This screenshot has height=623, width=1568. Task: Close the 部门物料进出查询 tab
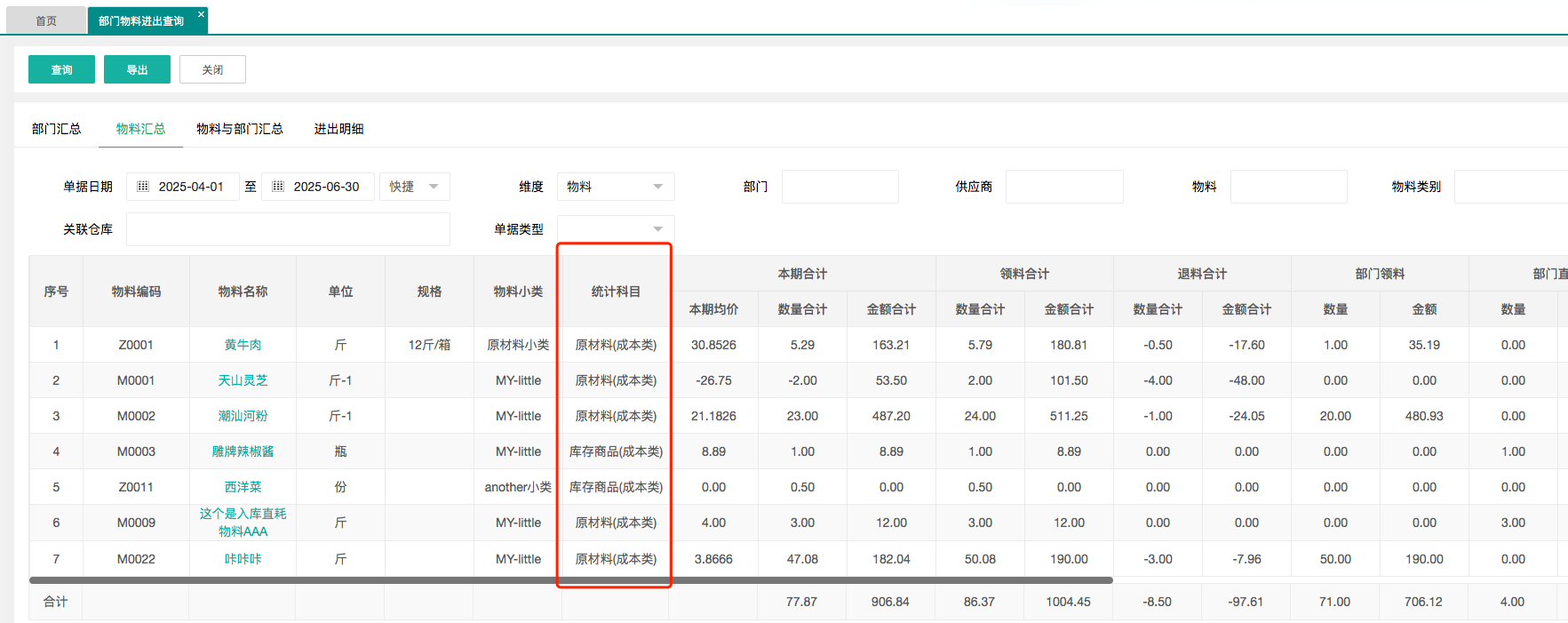[201, 14]
